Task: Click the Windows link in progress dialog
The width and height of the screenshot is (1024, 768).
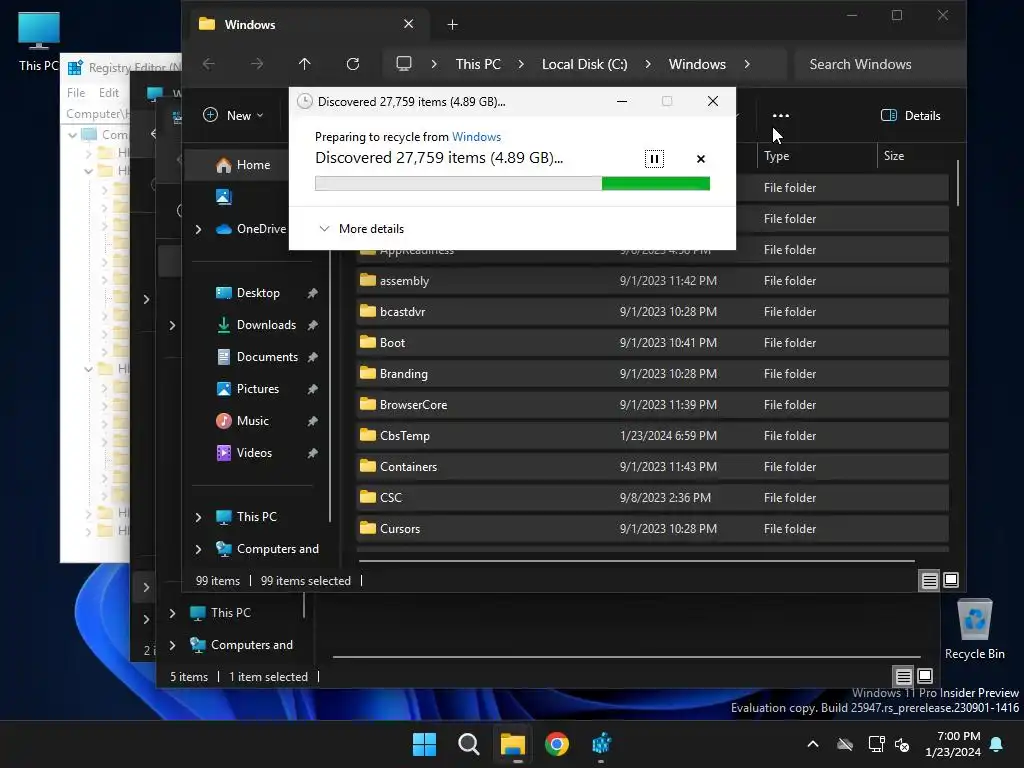Action: pyautogui.click(x=476, y=136)
